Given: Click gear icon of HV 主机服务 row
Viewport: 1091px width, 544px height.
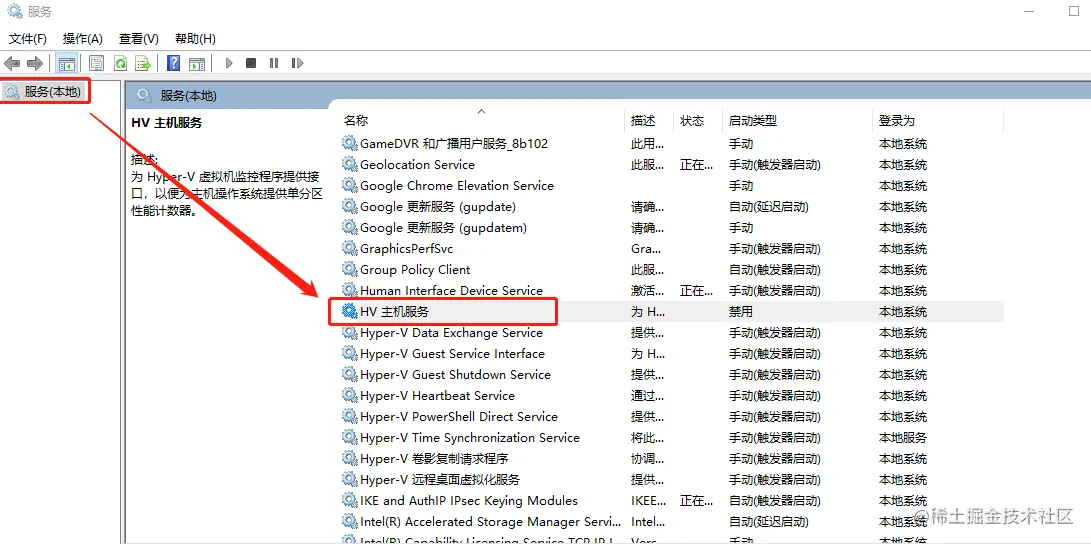Looking at the screenshot, I should click(349, 312).
